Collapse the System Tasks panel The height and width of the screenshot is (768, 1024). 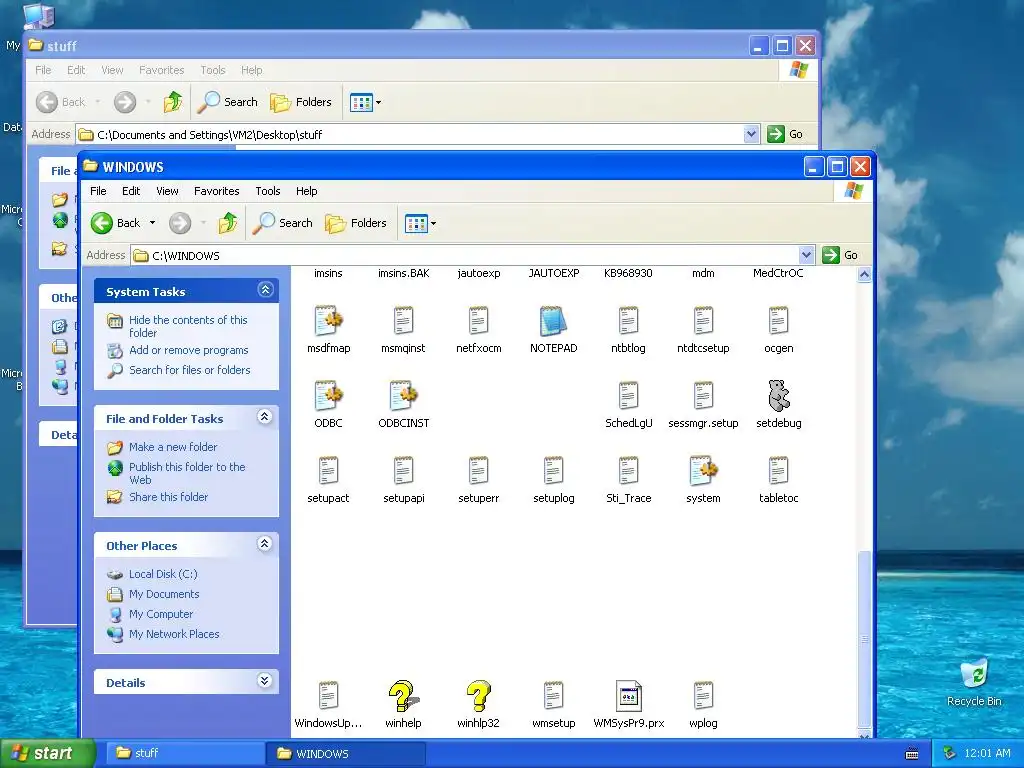tap(265, 290)
